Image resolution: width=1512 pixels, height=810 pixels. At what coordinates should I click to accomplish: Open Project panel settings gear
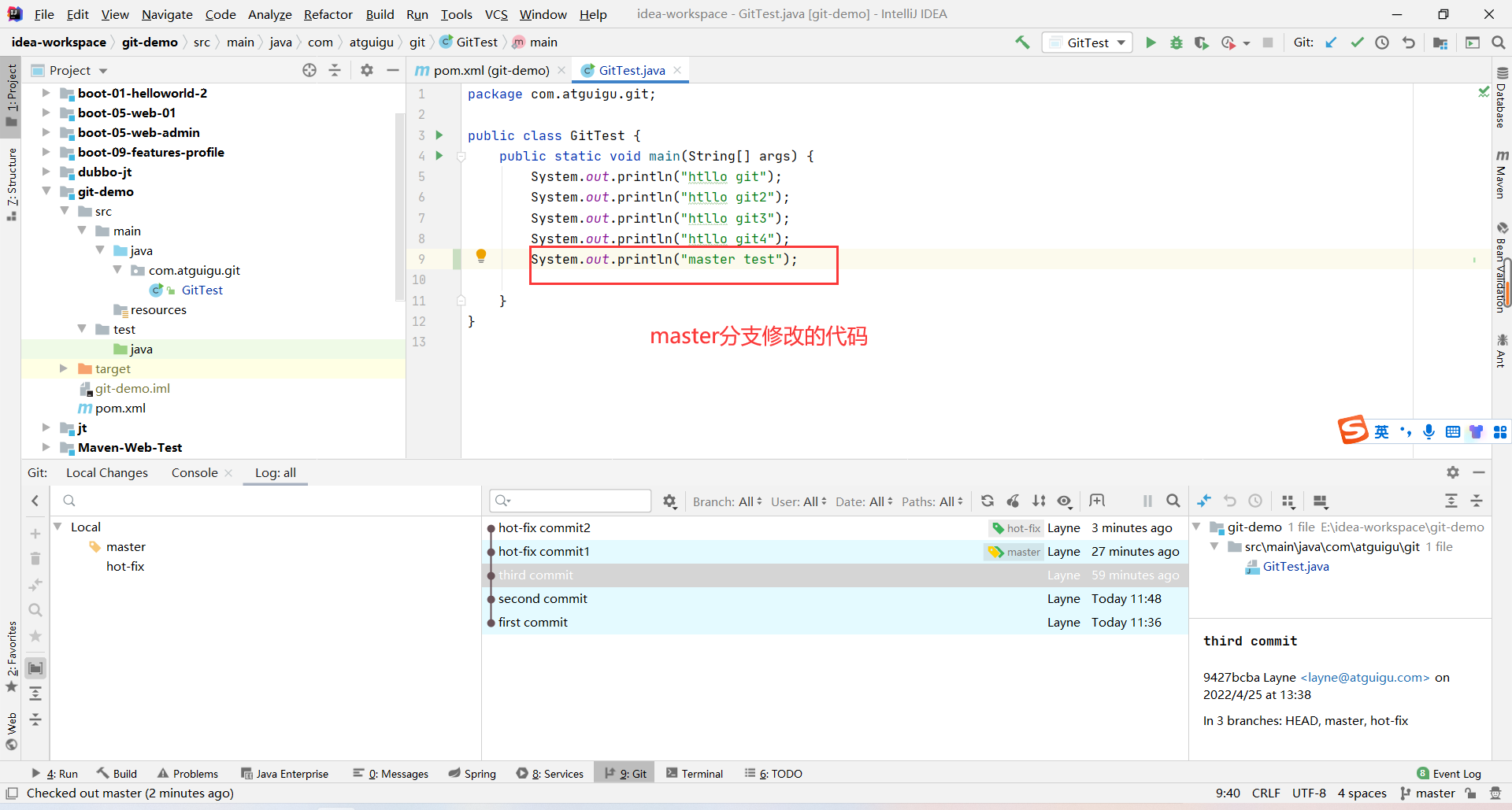point(366,70)
